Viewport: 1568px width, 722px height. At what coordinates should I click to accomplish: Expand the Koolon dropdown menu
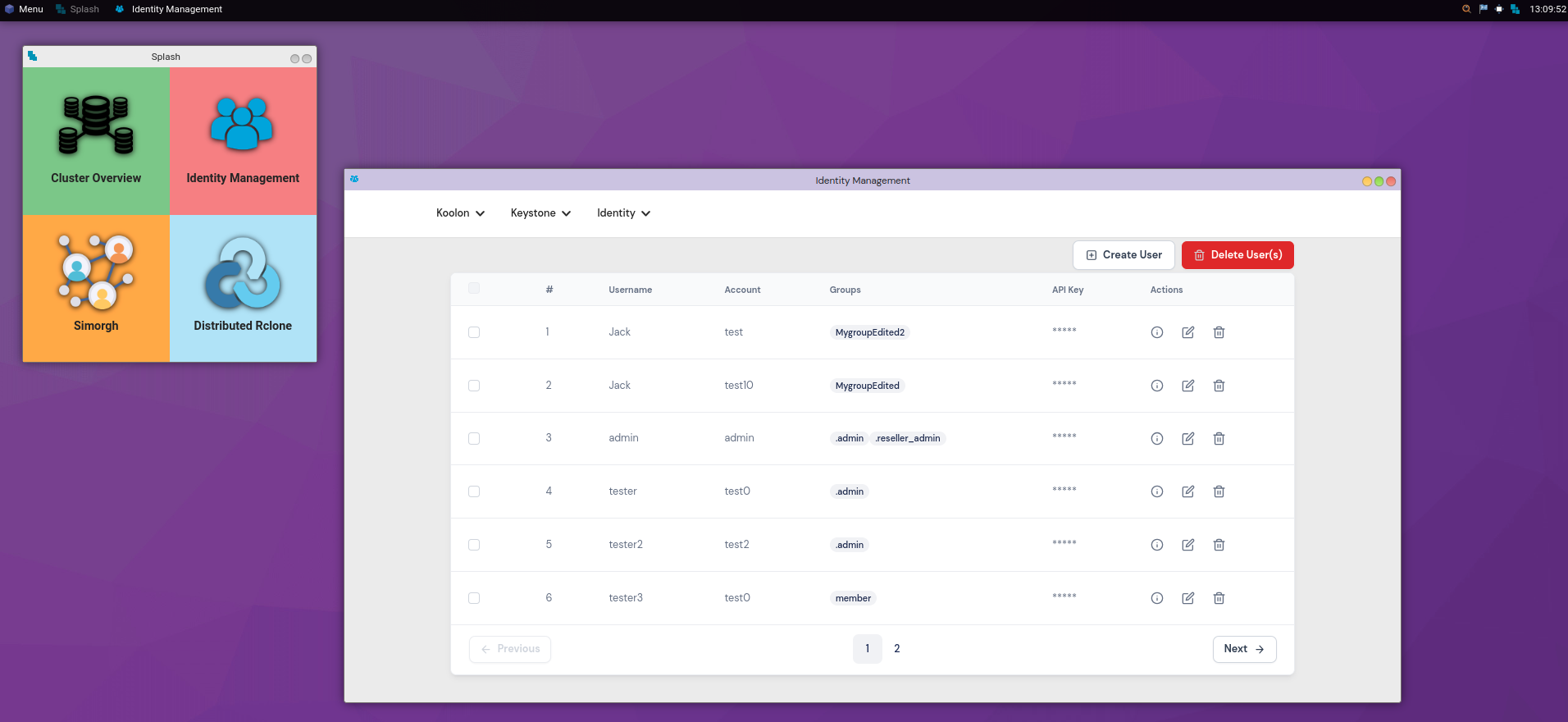[x=460, y=213]
